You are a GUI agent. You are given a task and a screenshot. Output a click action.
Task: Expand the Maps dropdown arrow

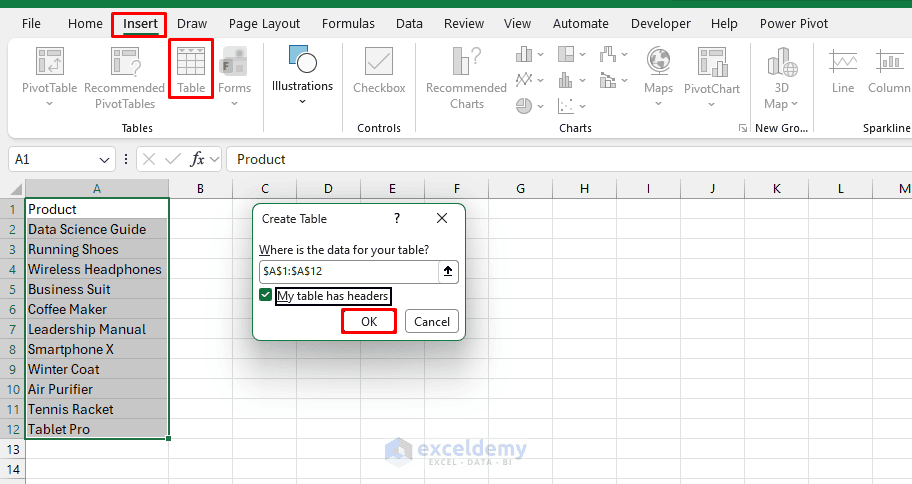[658, 104]
